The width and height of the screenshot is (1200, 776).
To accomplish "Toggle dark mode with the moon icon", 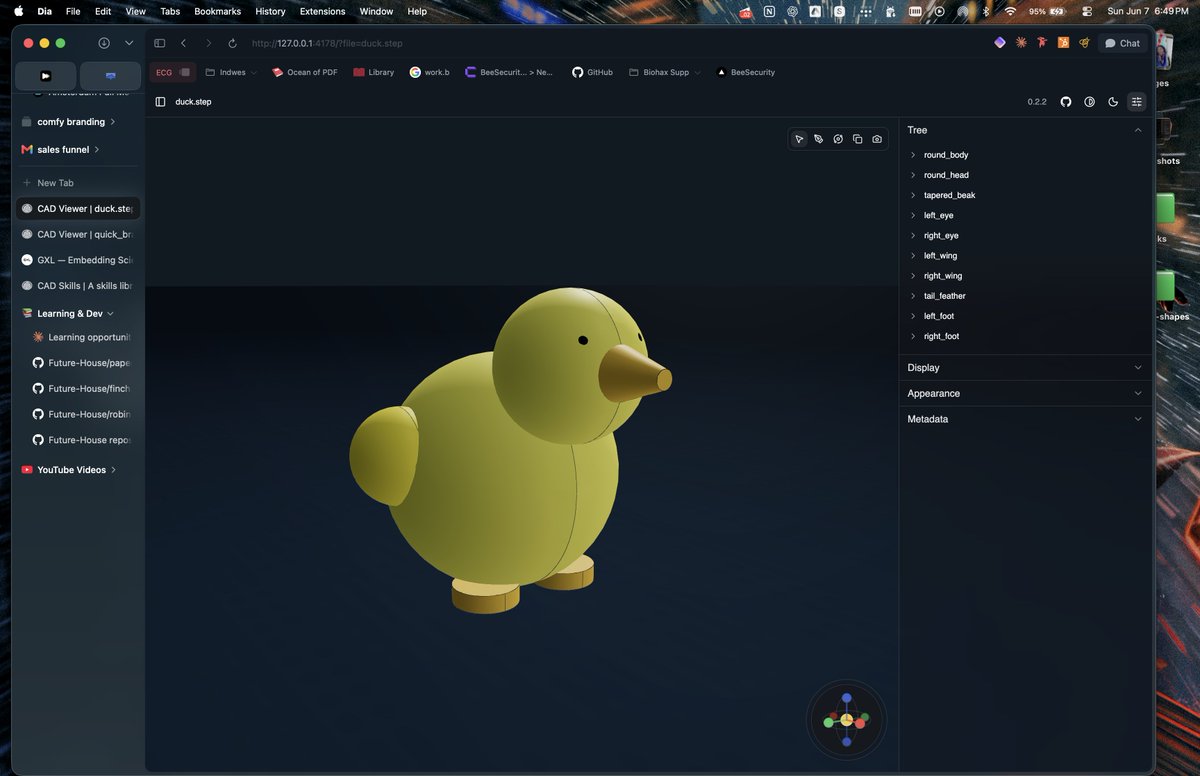I will [1113, 102].
